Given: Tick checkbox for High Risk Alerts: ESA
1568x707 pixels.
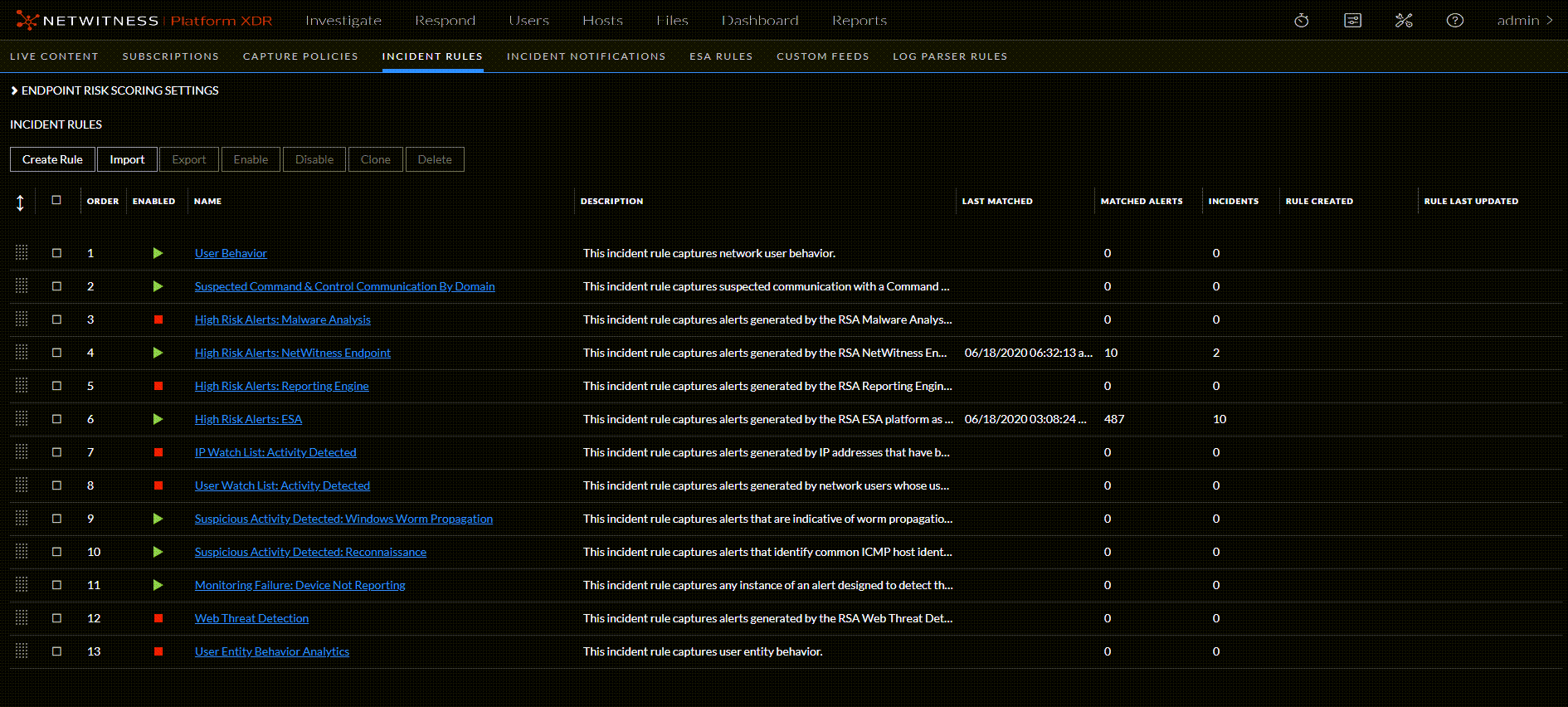Looking at the screenshot, I should [x=56, y=419].
